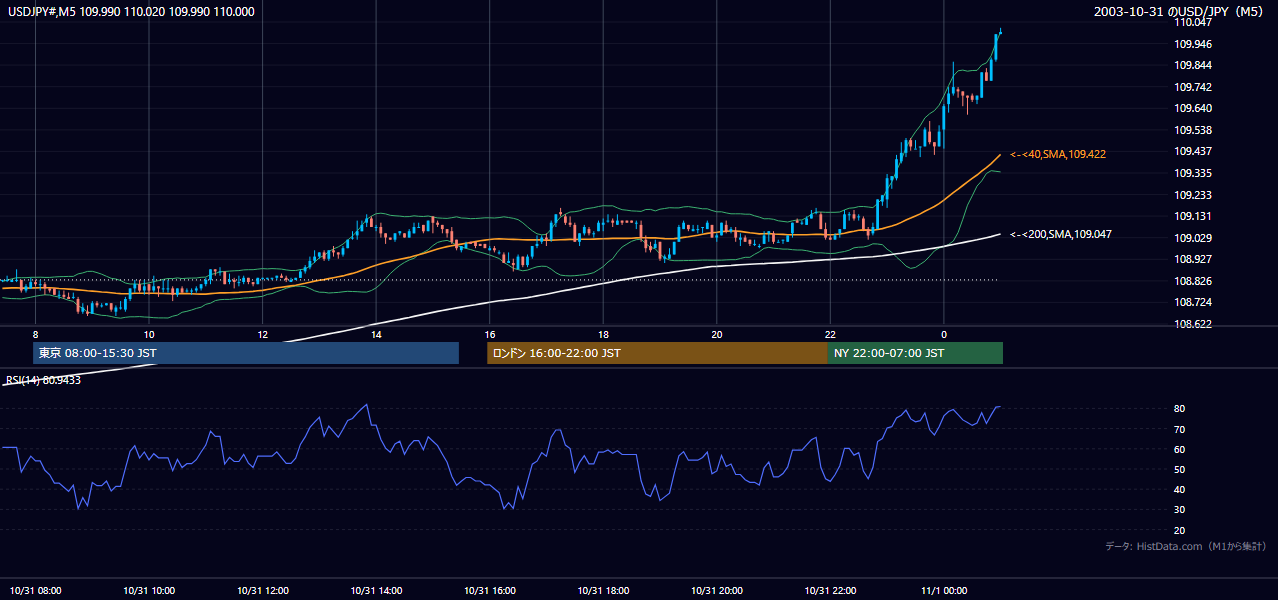The image size is (1278, 600).
Task: Click the NY 22:00-07:00 JST session bar
Action: pyautogui.click(x=915, y=353)
